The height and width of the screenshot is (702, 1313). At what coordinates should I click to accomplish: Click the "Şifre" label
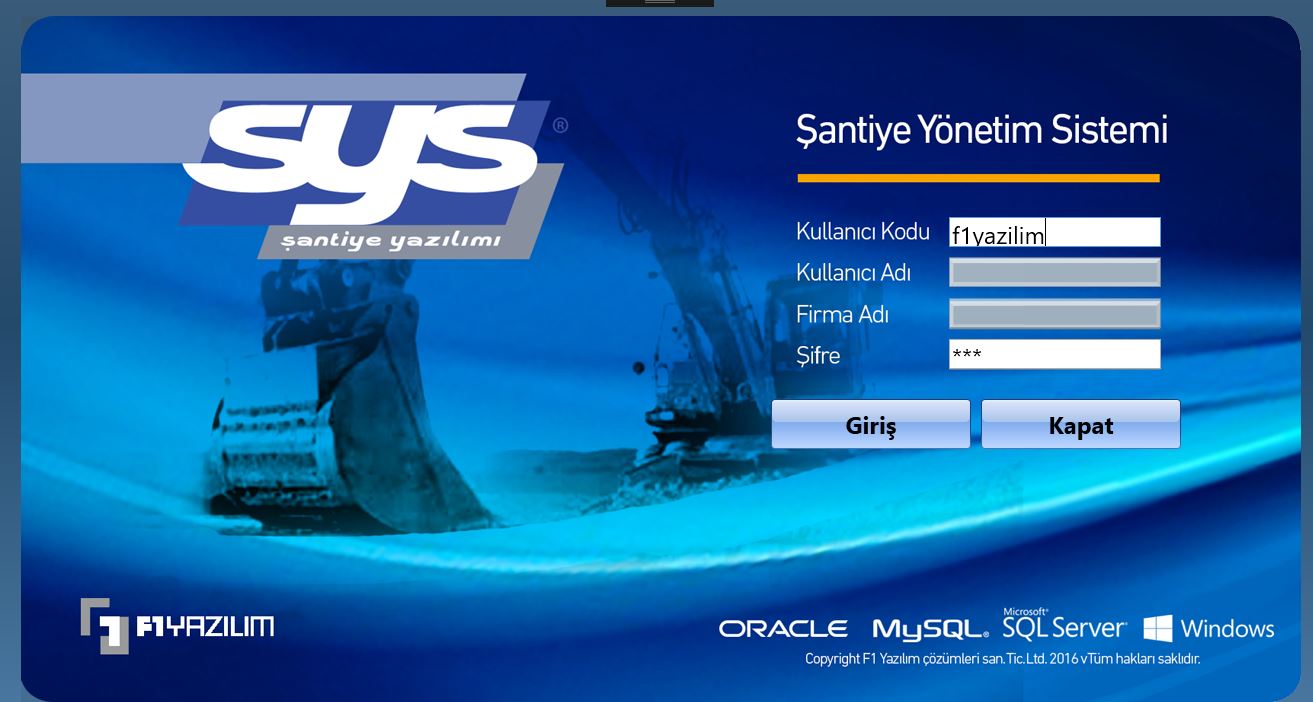tap(818, 356)
